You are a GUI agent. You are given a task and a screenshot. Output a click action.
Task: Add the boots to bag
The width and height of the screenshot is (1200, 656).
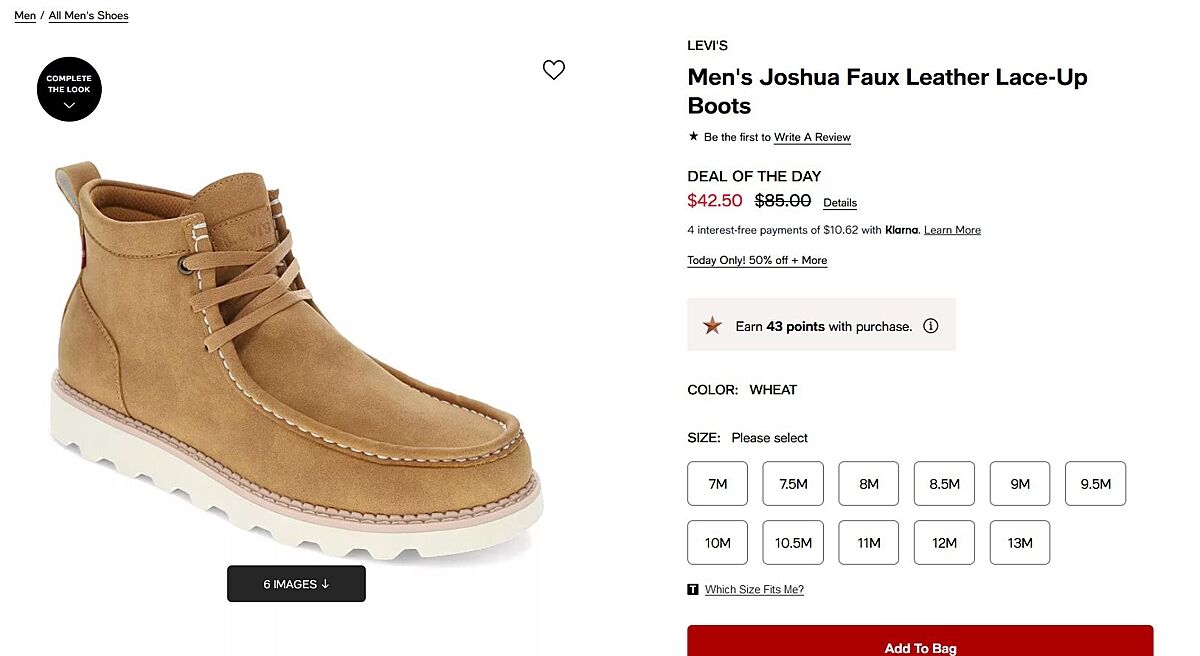pyautogui.click(x=920, y=645)
